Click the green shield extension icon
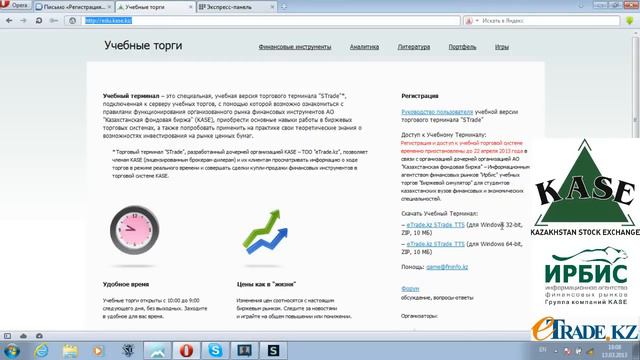Screen dimensions: 640x360 tap(630, 20)
